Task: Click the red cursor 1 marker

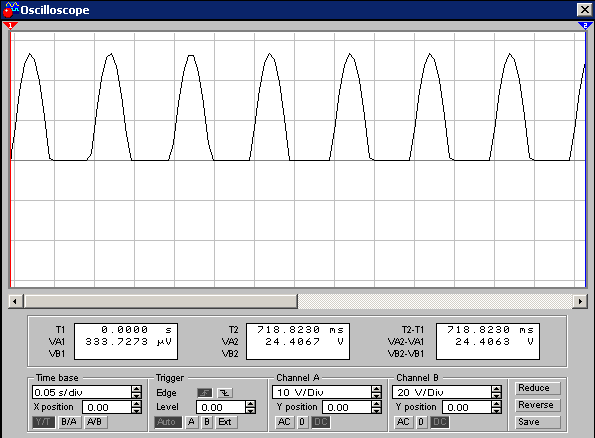Action: coord(10,26)
